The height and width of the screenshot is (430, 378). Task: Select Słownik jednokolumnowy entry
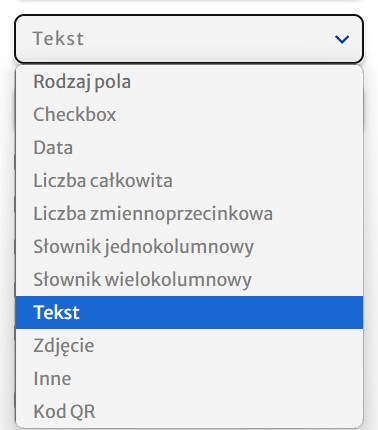[x=189, y=246]
